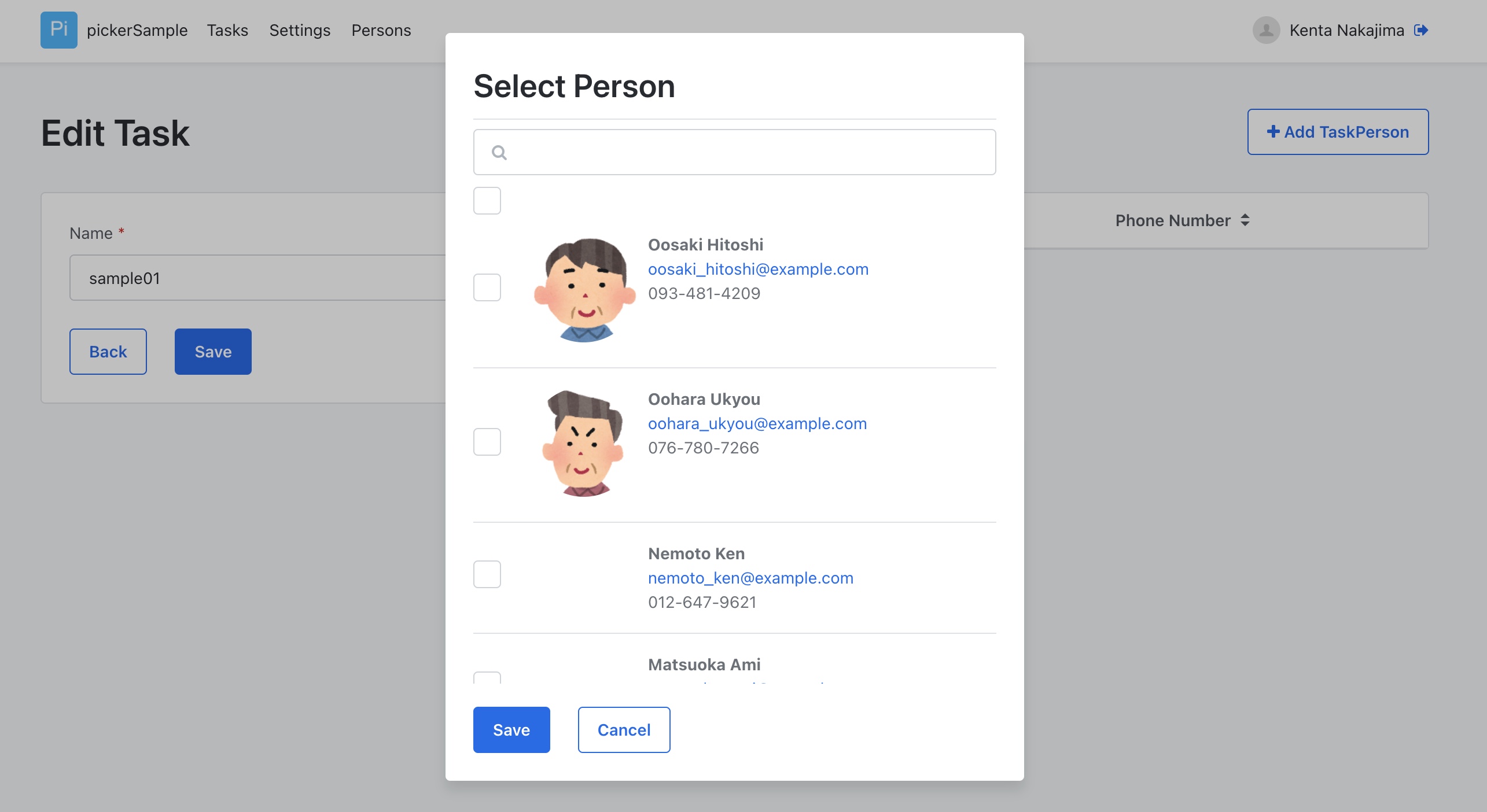
Task: Click the pickerSample brand link
Action: pos(137,30)
